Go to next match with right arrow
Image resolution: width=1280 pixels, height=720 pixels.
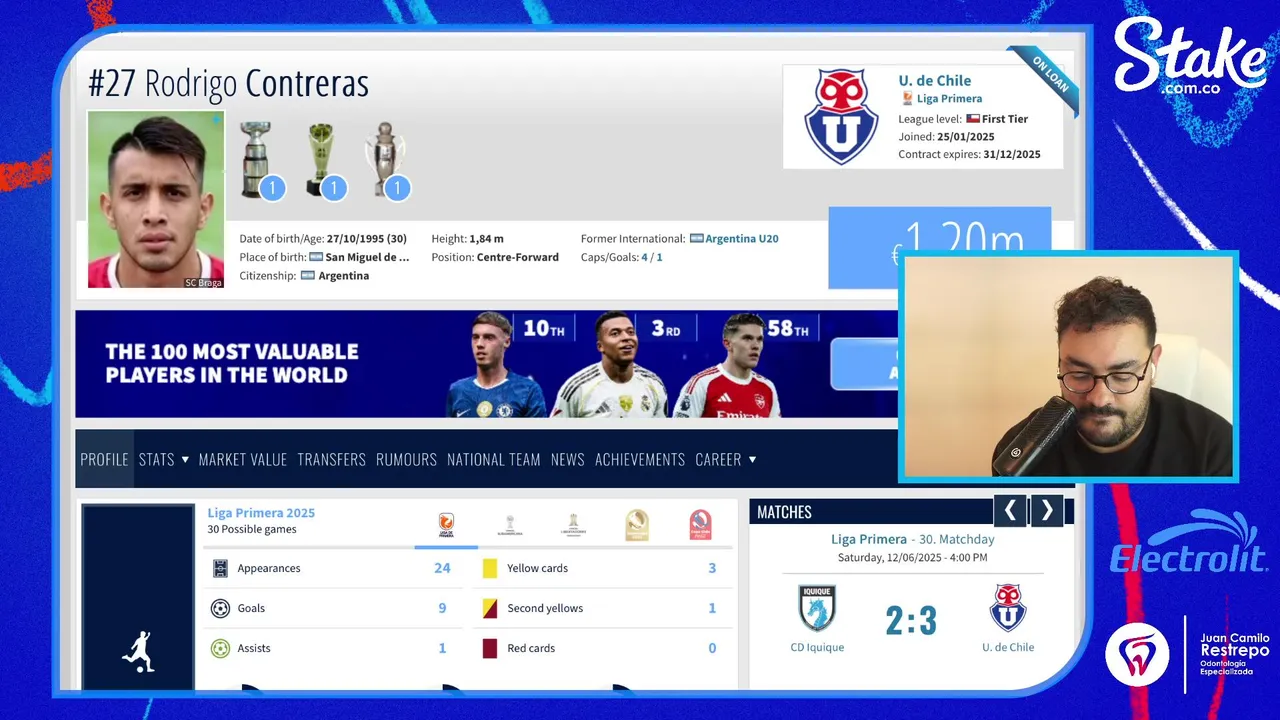1047,511
